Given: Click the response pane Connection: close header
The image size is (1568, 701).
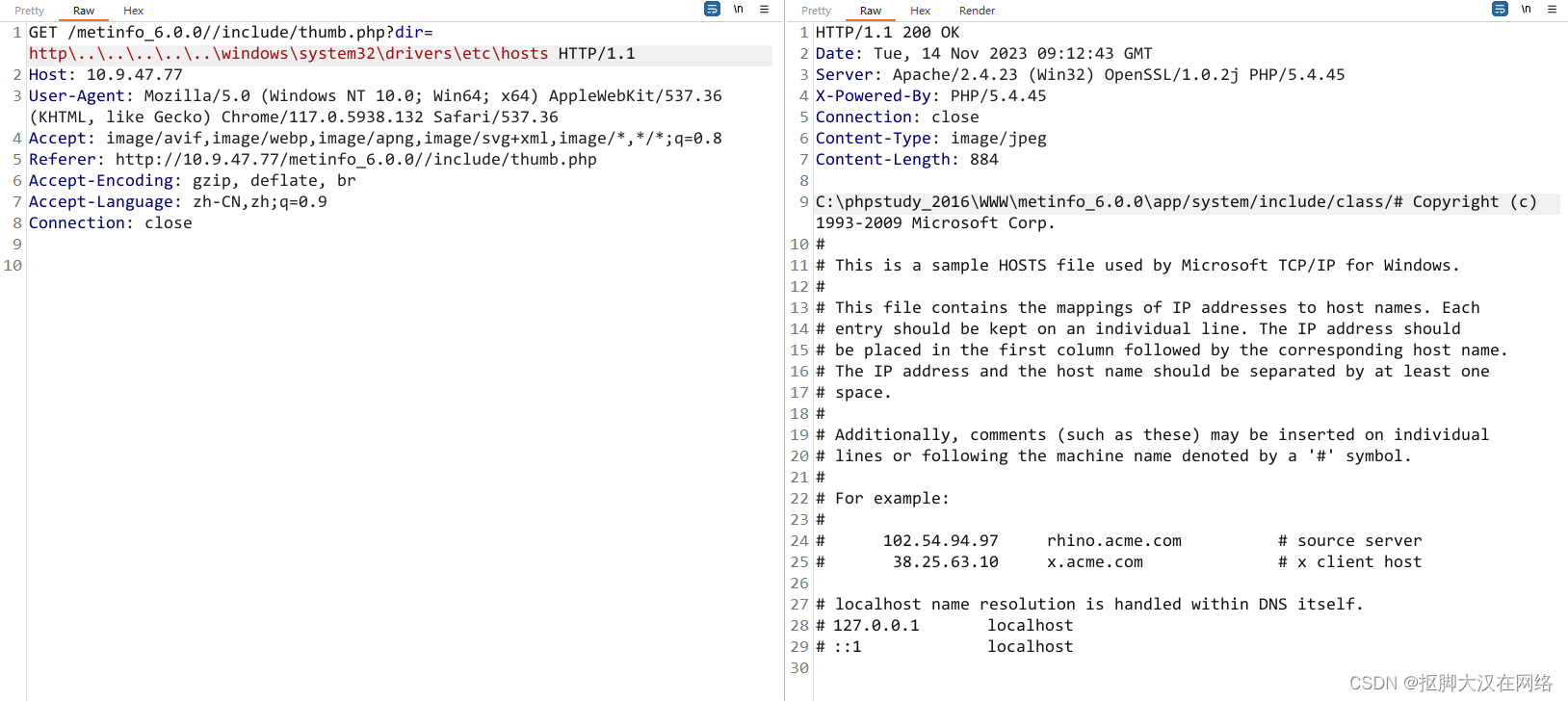Looking at the screenshot, I should [x=898, y=117].
